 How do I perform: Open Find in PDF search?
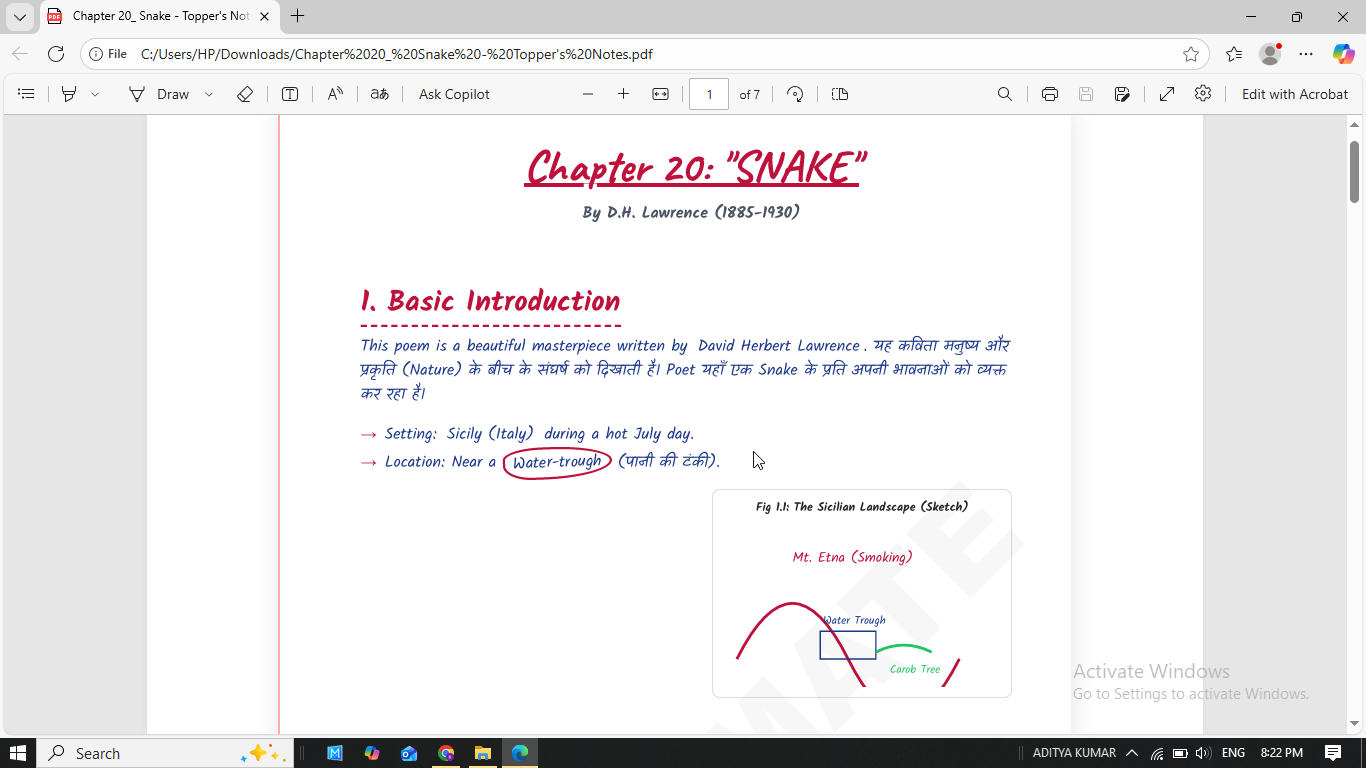click(x=1005, y=94)
